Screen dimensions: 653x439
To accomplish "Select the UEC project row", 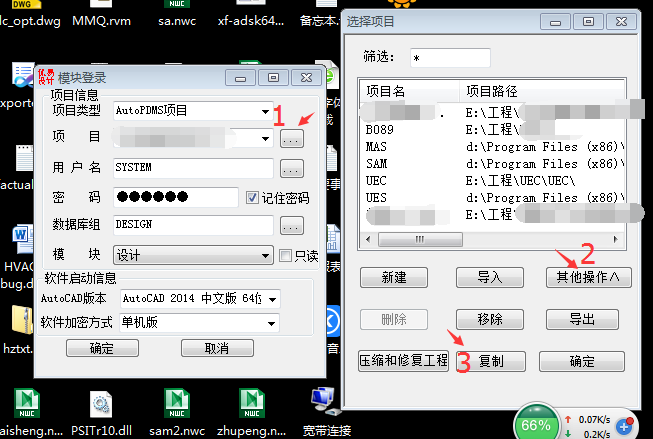I will (377, 181).
